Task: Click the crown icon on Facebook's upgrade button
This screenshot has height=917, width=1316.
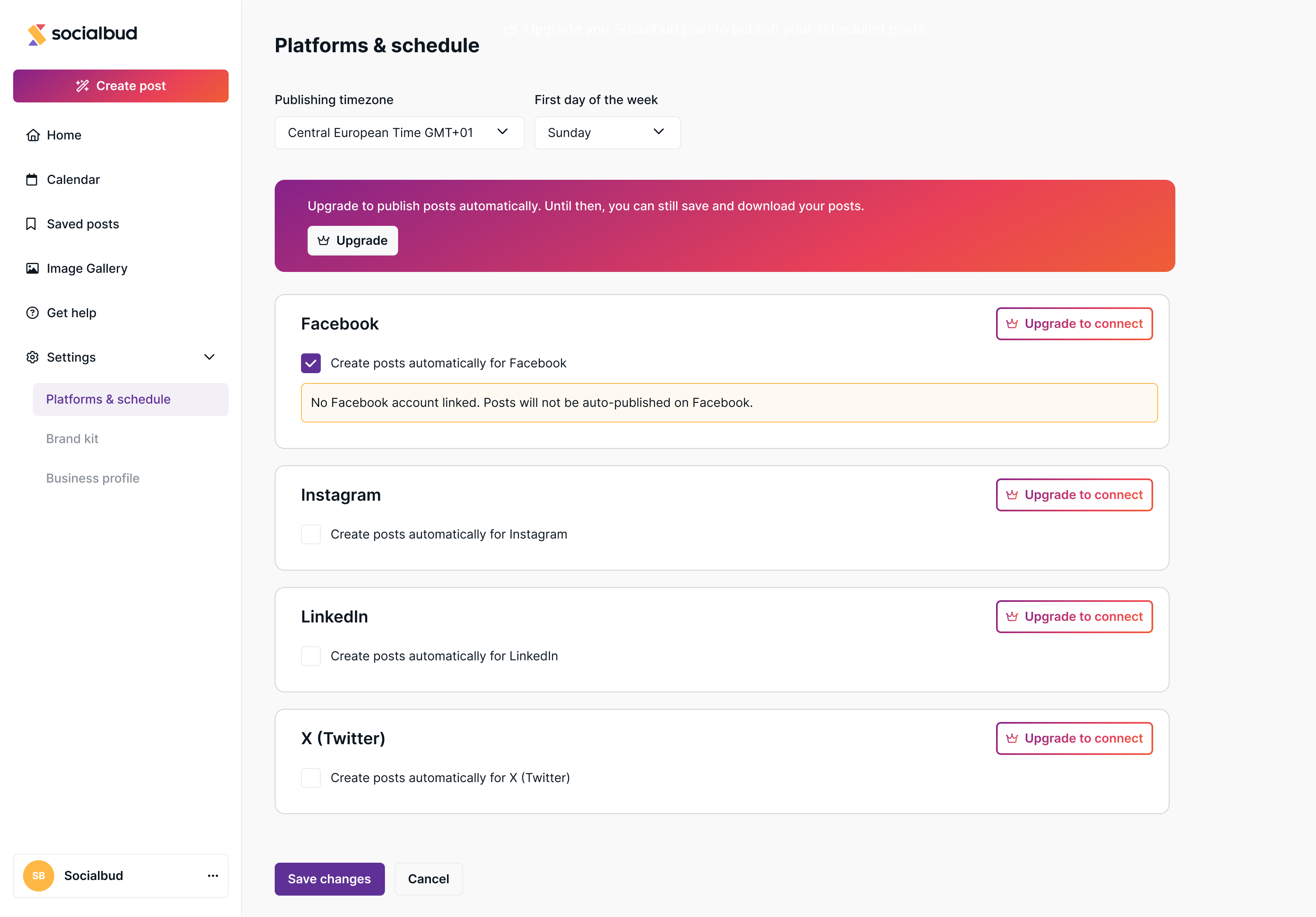Action: pyautogui.click(x=1012, y=323)
